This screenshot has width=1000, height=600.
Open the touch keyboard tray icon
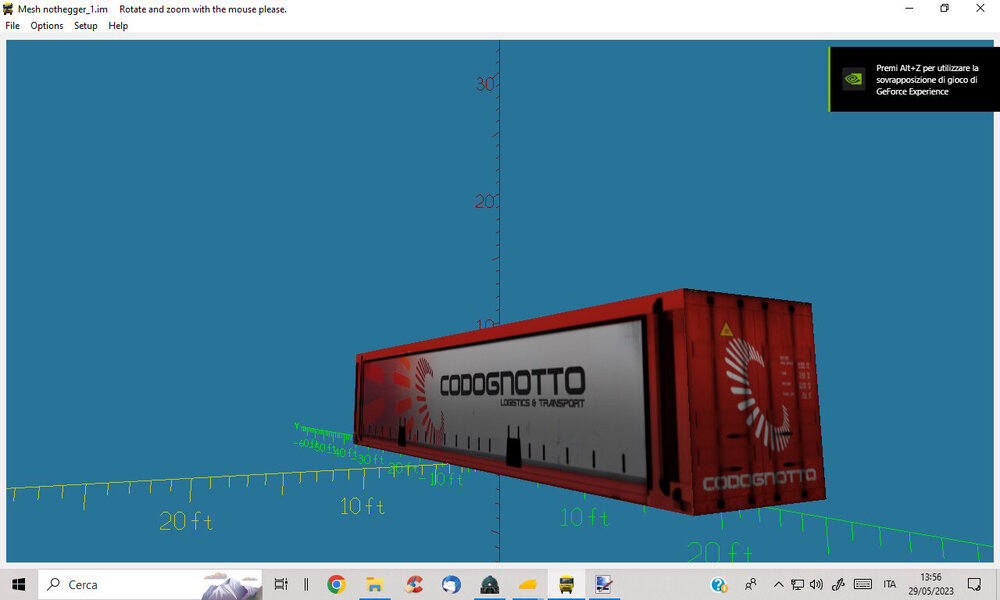(x=863, y=584)
